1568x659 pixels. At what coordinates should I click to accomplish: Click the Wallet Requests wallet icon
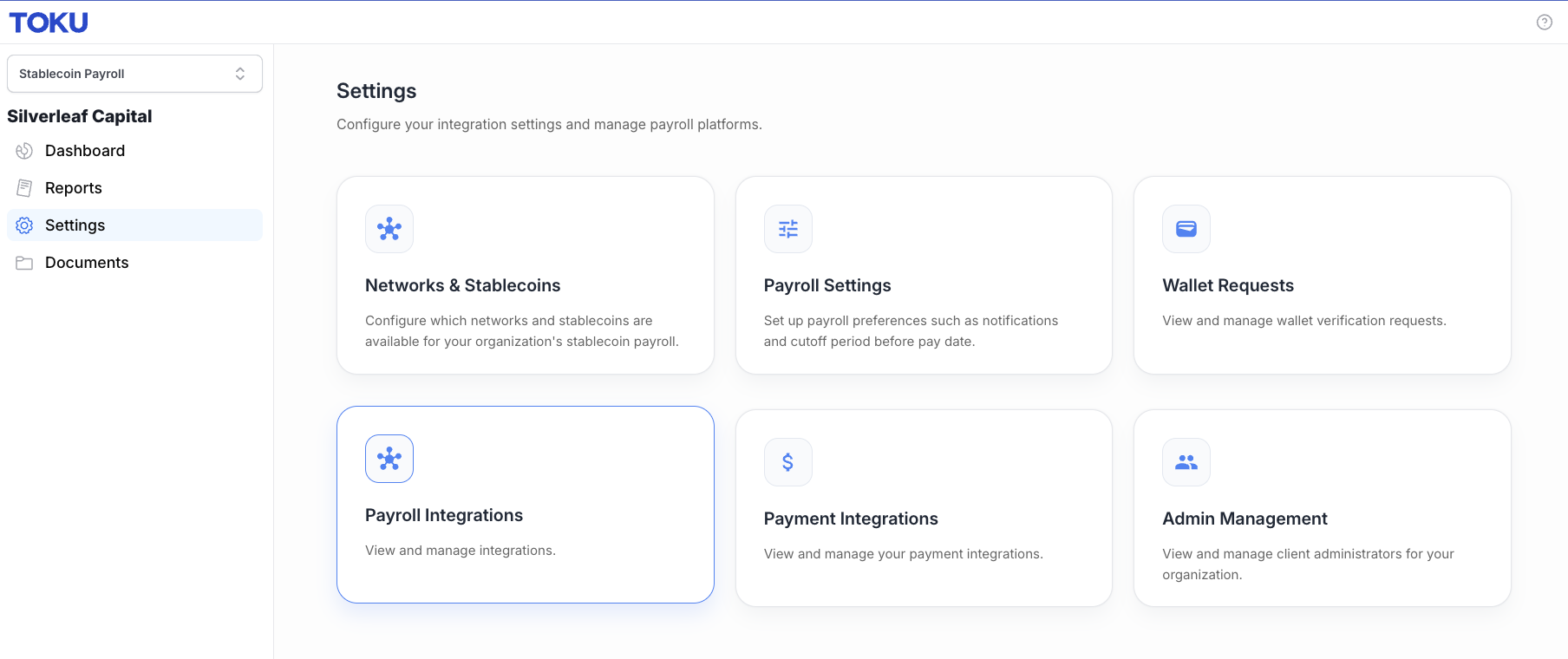1186,229
